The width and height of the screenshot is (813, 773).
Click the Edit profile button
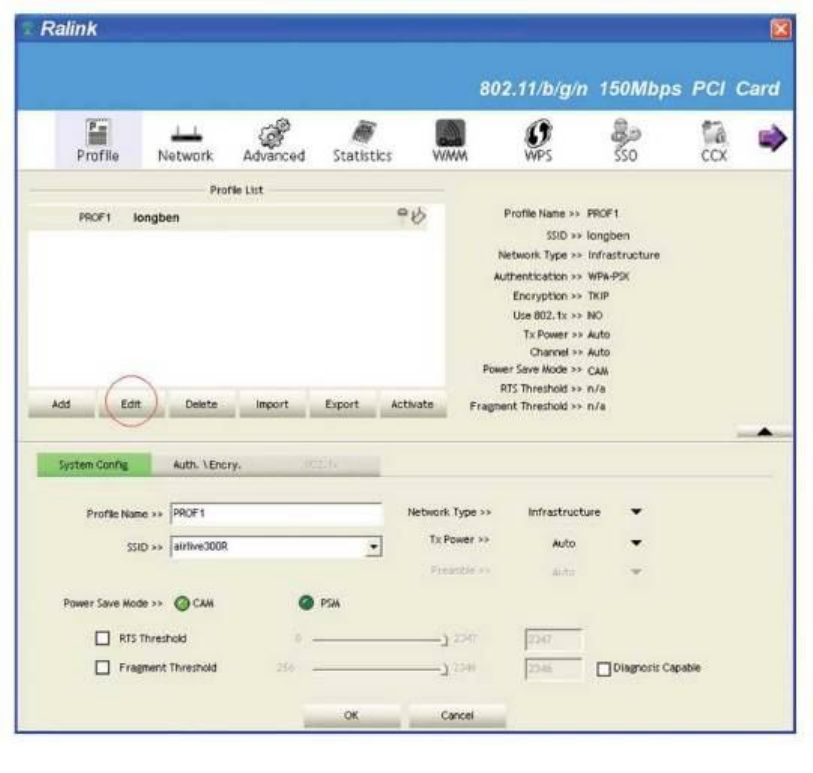click(x=131, y=404)
